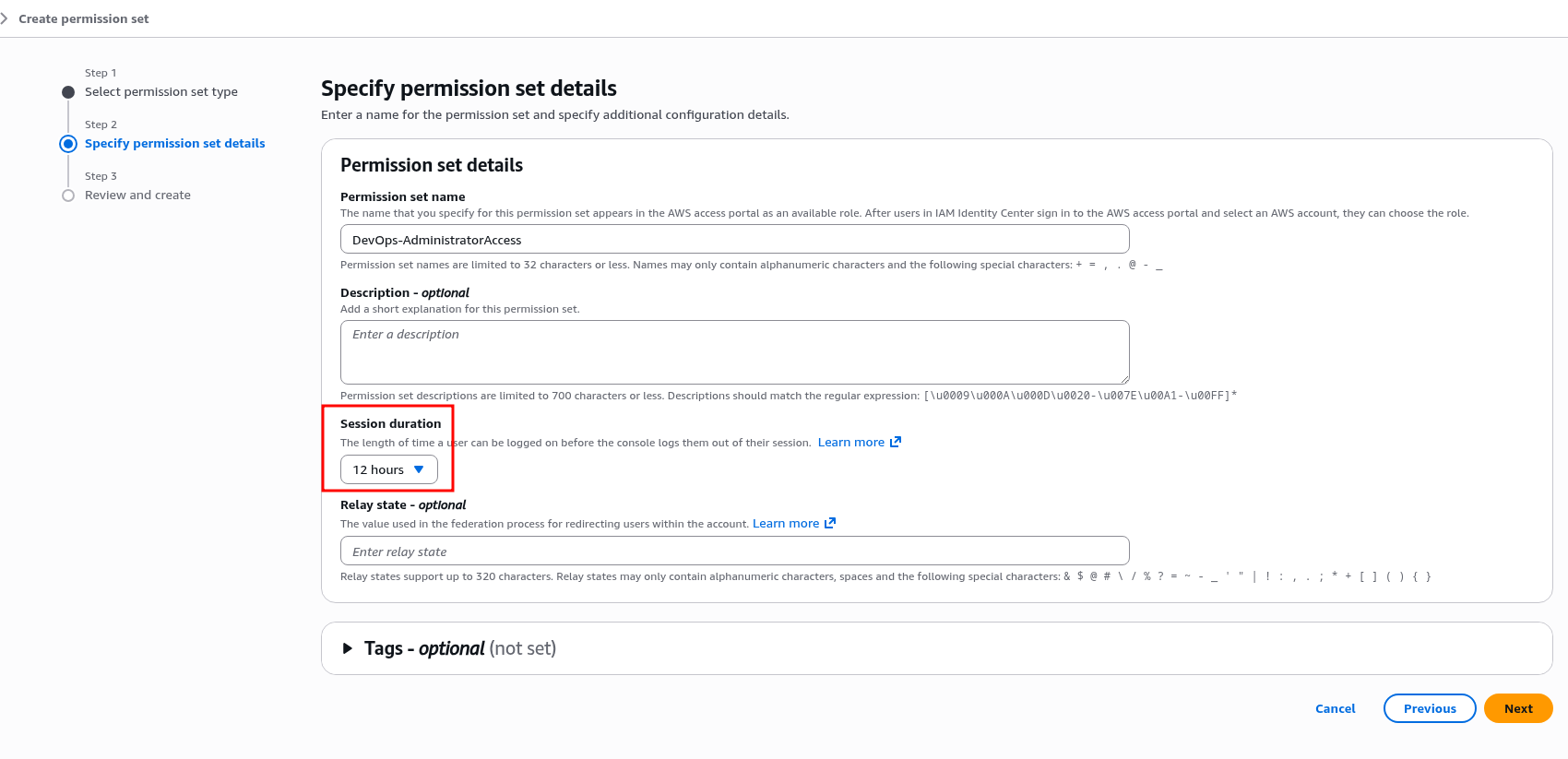Click into the Enter relay state field
Viewport: 1568px width, 759px height.
(x=734, y=551)
